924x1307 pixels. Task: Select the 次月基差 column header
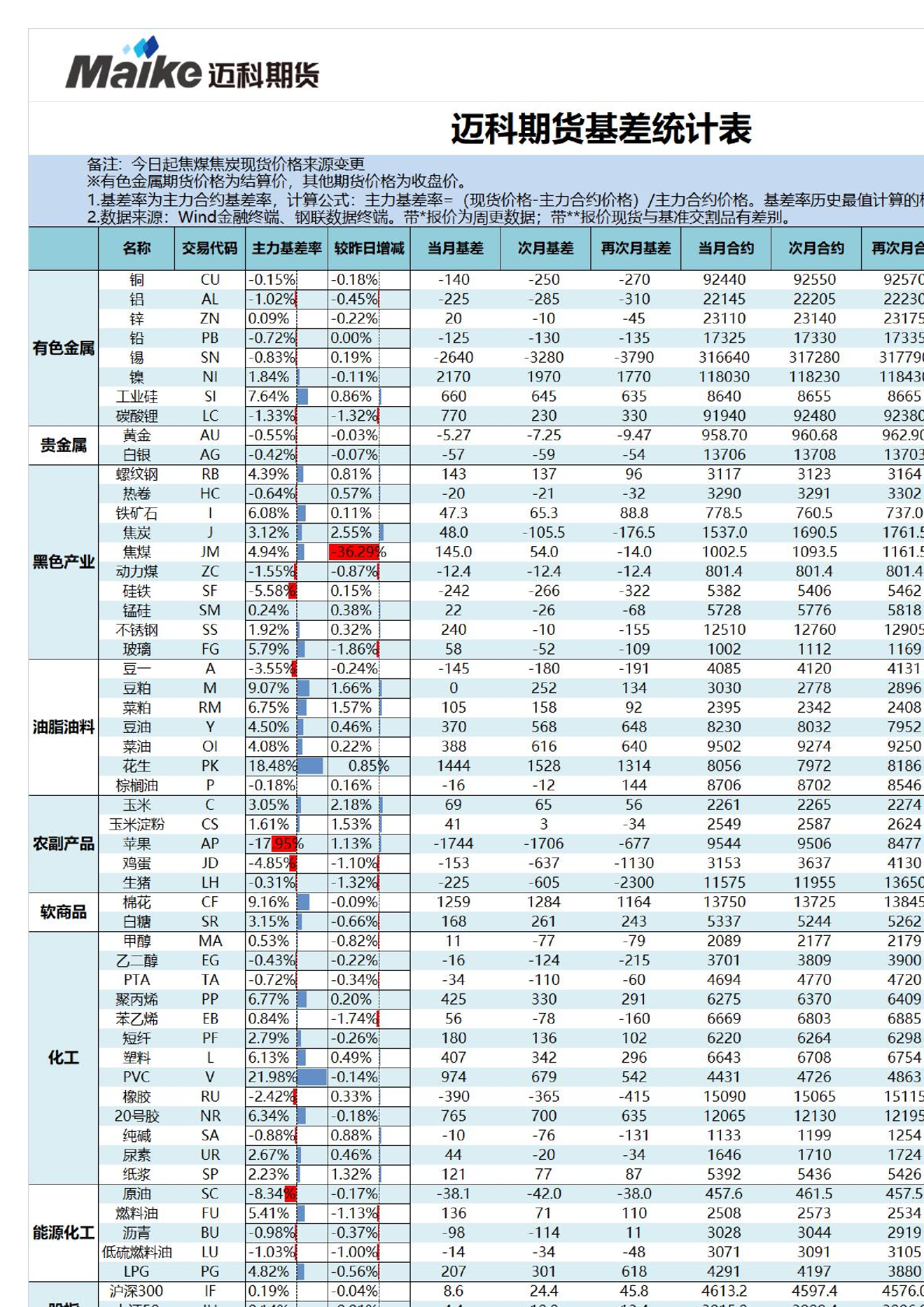click(545, 248)
